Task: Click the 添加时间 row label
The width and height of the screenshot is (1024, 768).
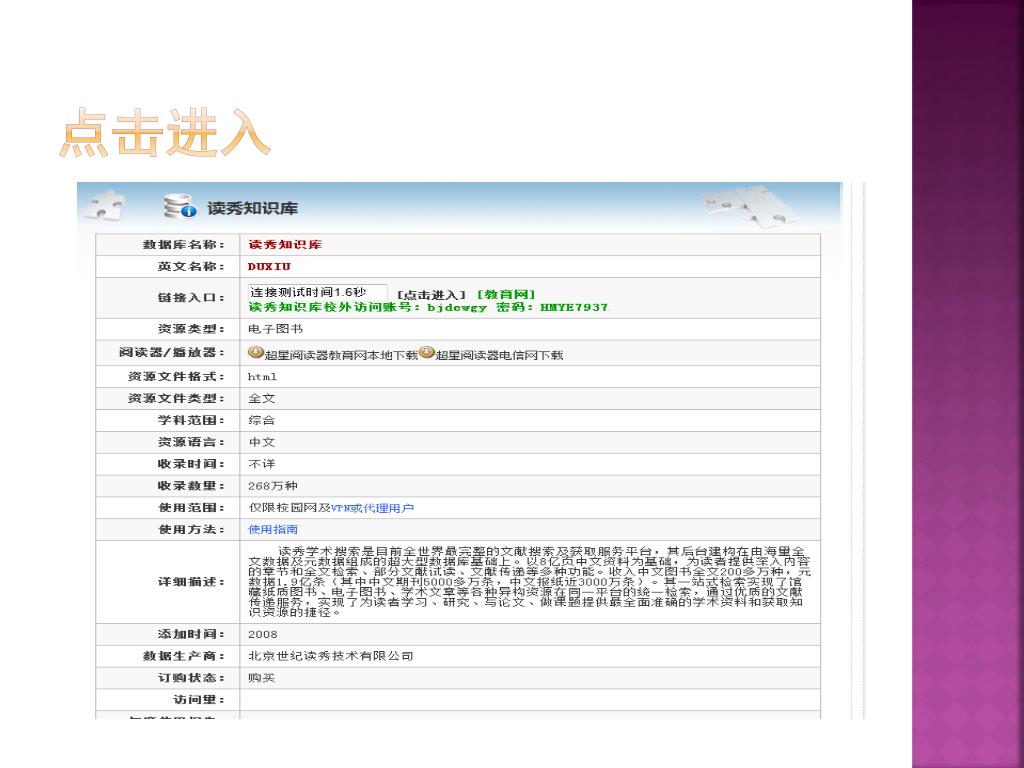Action: coord(191,634)
